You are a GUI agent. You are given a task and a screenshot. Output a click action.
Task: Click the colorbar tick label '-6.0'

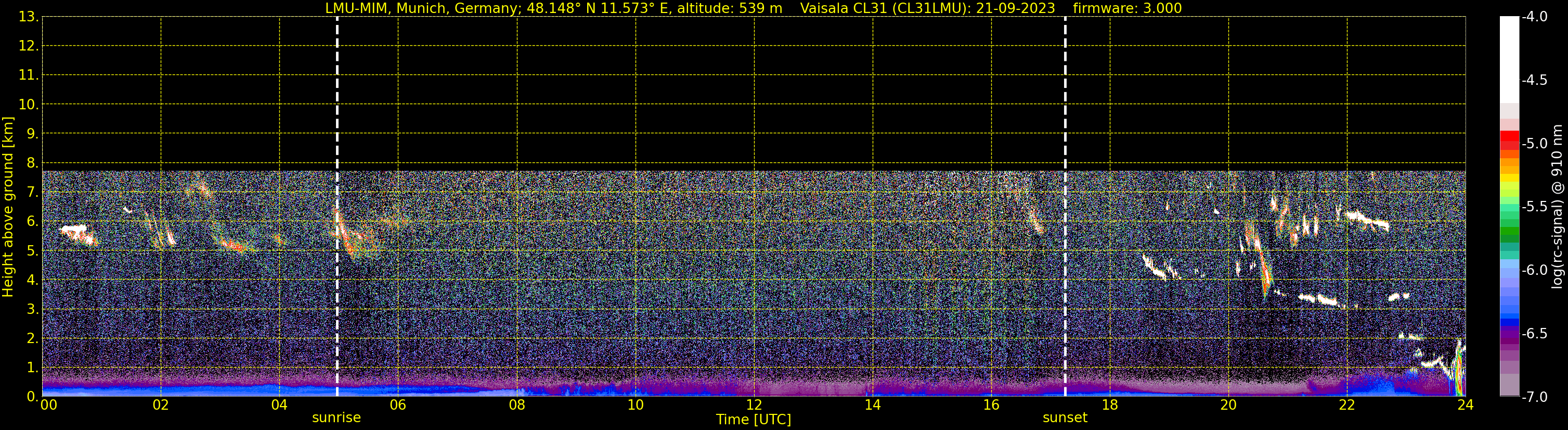1534,270
